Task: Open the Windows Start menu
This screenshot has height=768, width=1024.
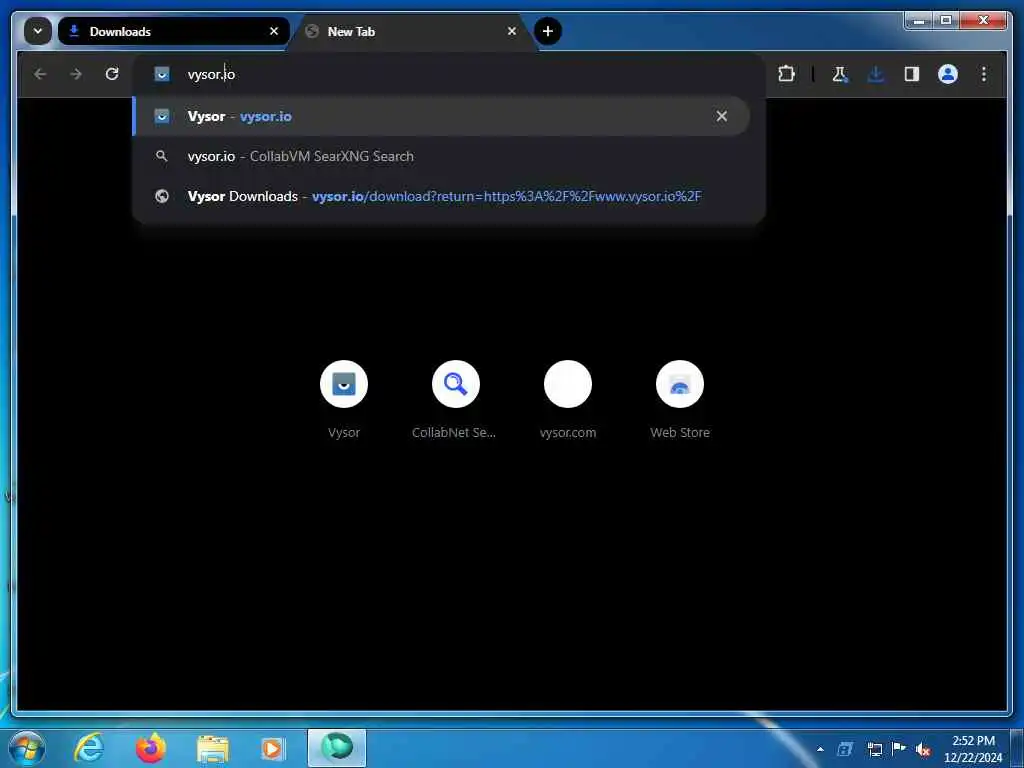Action: click(x=27, y=748)
